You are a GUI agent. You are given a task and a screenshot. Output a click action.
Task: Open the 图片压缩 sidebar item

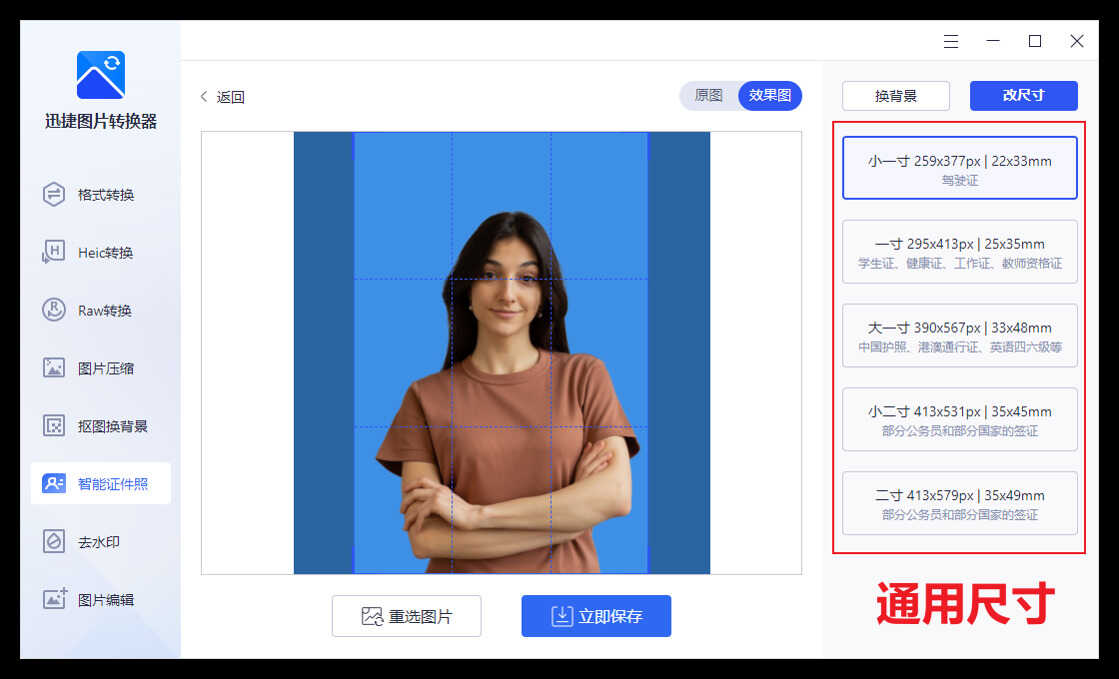(x=101, y=368)
